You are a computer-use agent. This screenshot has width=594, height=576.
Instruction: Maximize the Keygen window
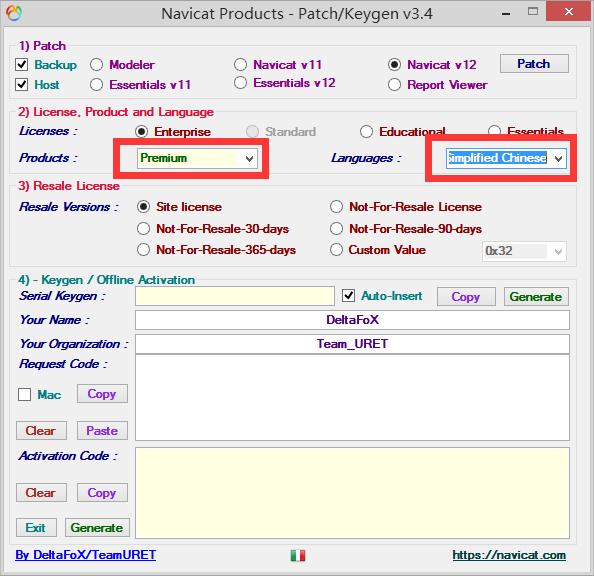point(533,12)
